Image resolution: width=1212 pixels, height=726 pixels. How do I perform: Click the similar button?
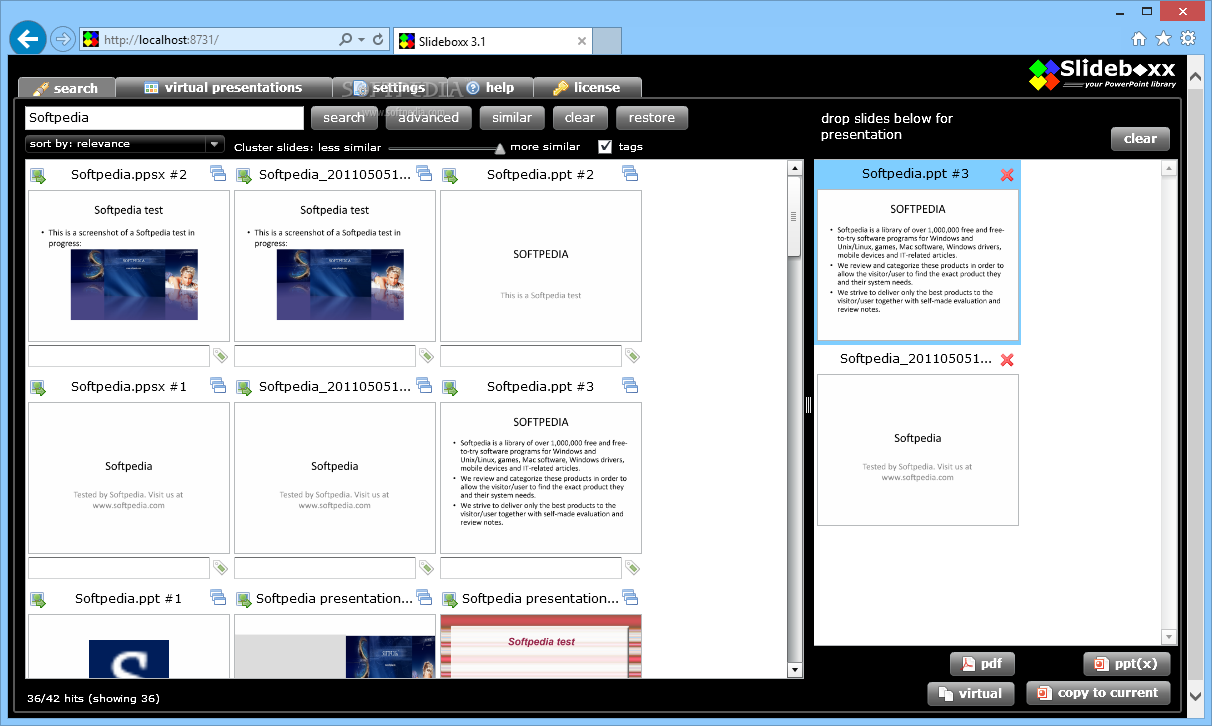click(512, 118)
